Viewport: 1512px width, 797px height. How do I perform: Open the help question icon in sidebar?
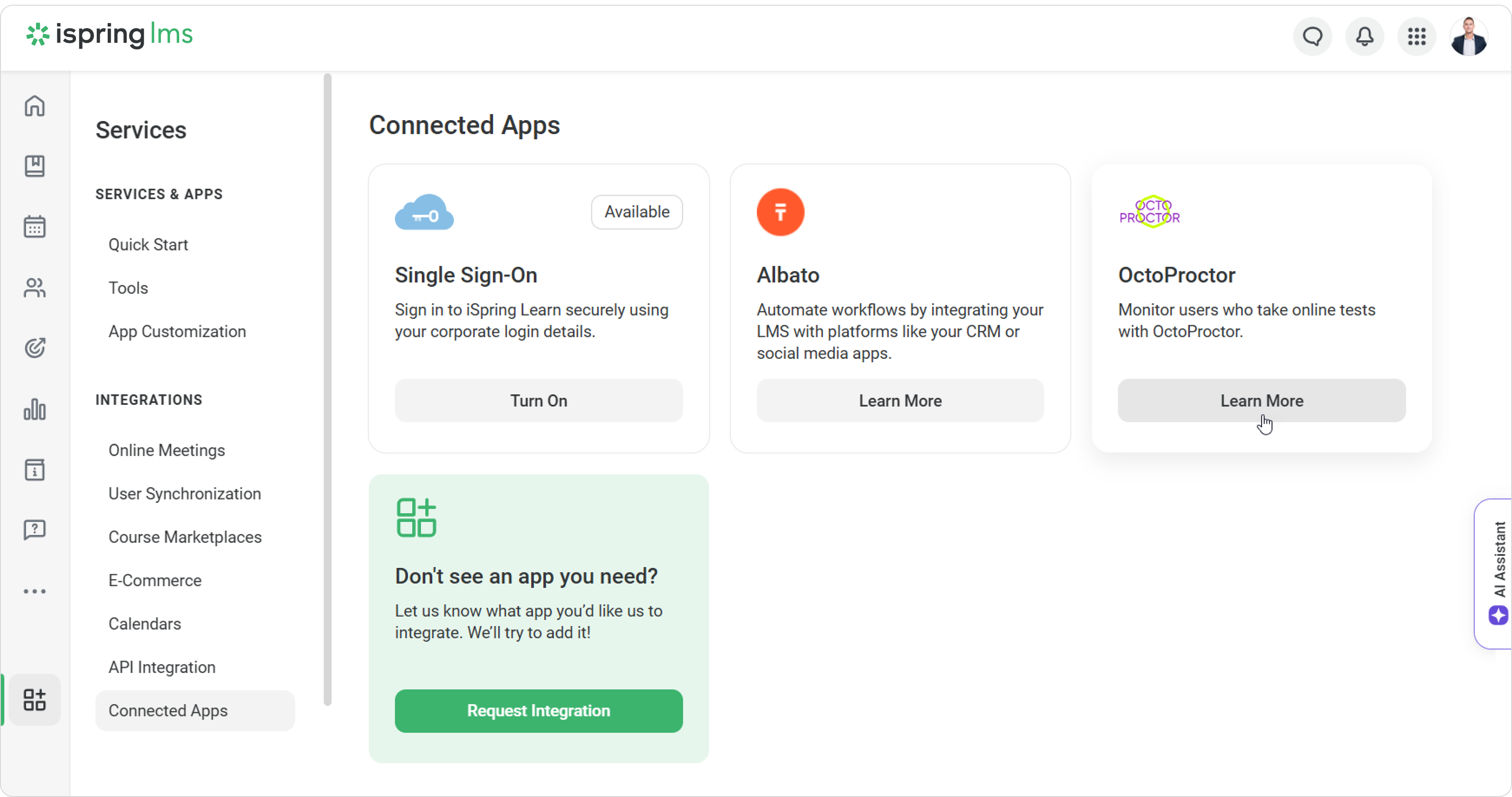pos(35,530)
